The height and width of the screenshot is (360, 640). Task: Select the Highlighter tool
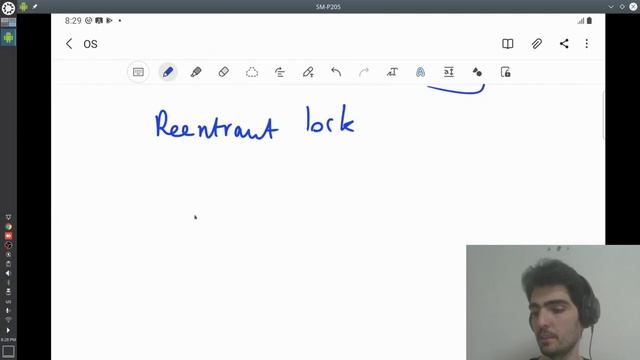(196, 72)
